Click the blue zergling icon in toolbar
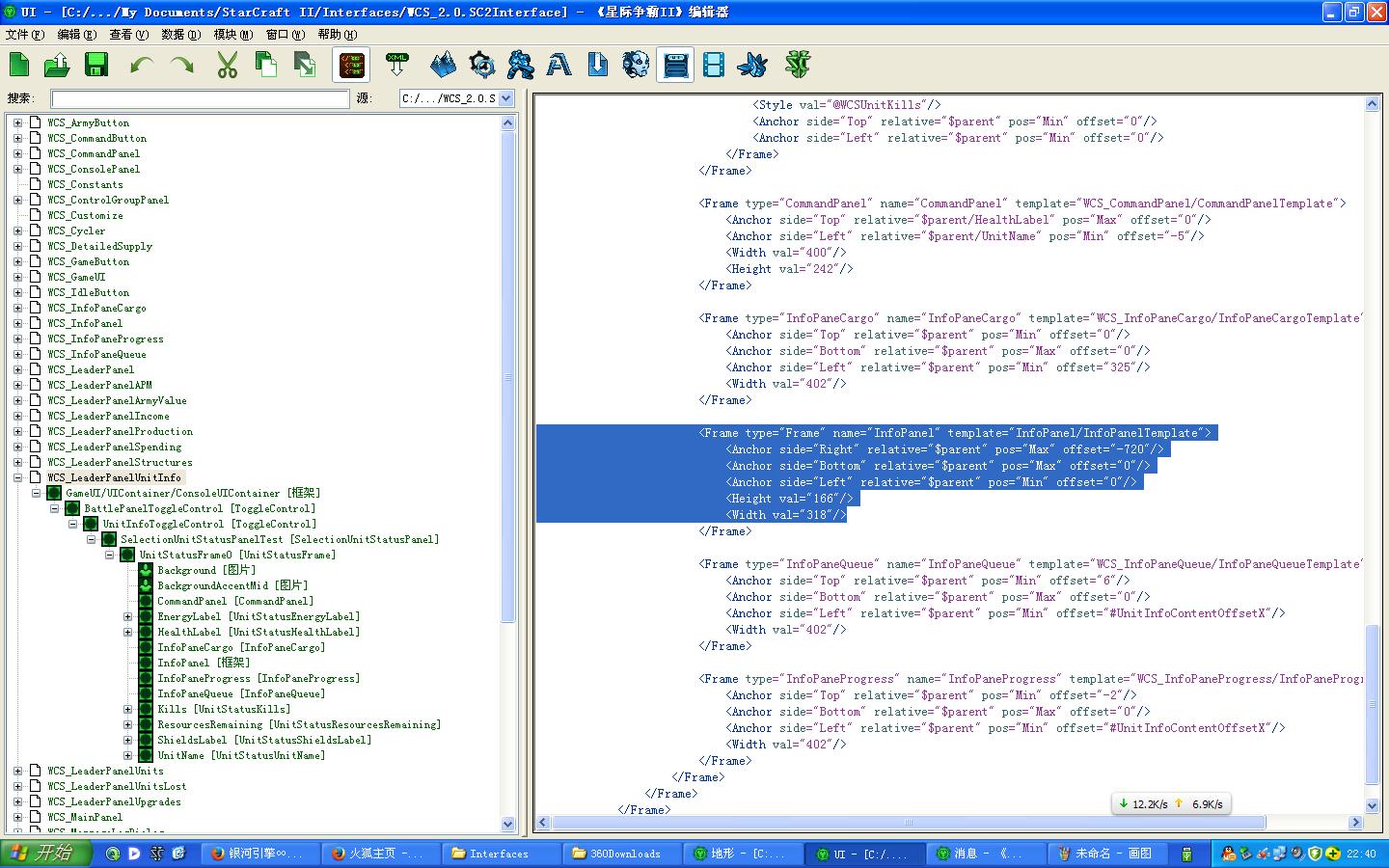Viewport: 1389px width, 868px height. pos(752,65)
